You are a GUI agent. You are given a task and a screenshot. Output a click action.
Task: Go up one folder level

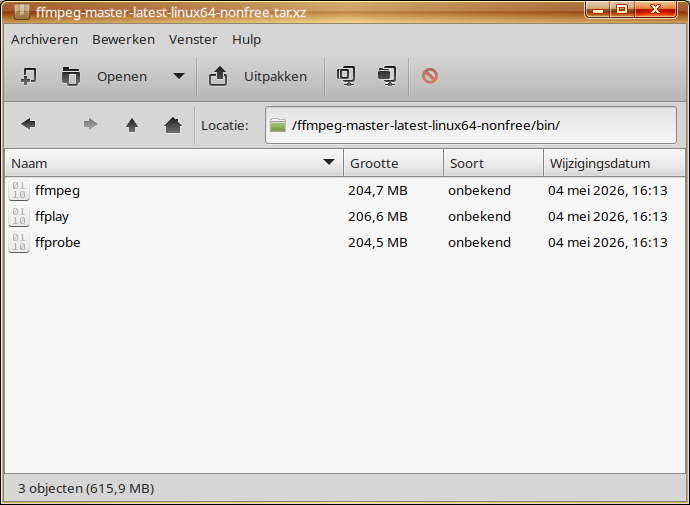(x=132, y=125)
